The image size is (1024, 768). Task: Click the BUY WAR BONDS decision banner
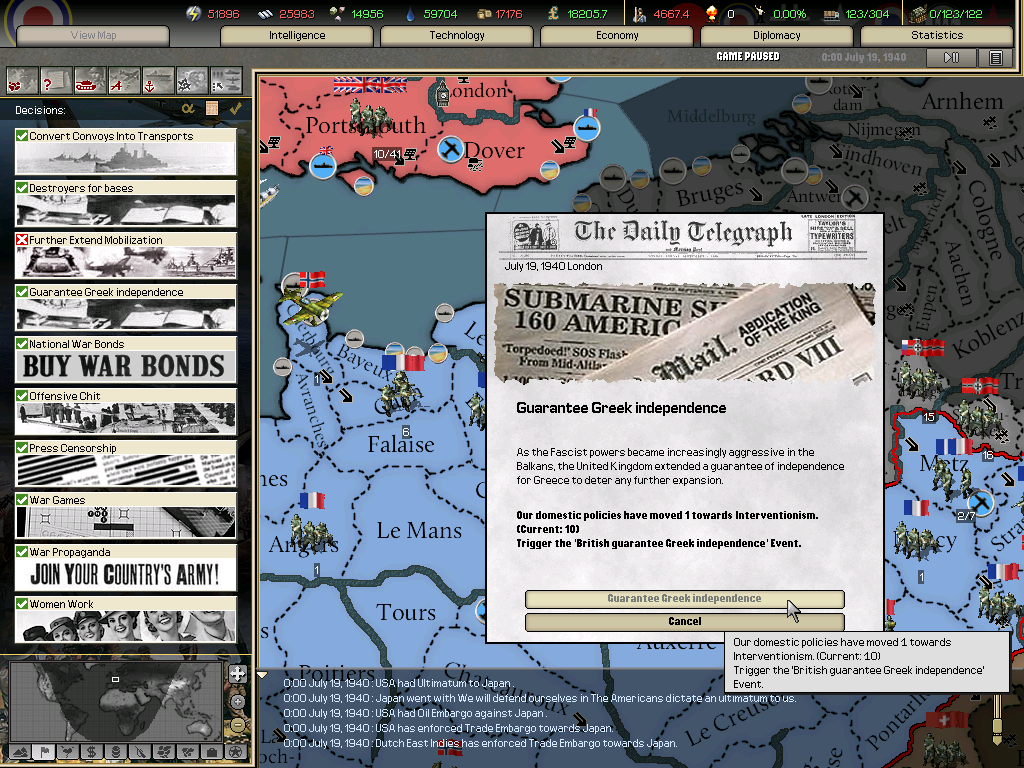(x=125, y=366)
